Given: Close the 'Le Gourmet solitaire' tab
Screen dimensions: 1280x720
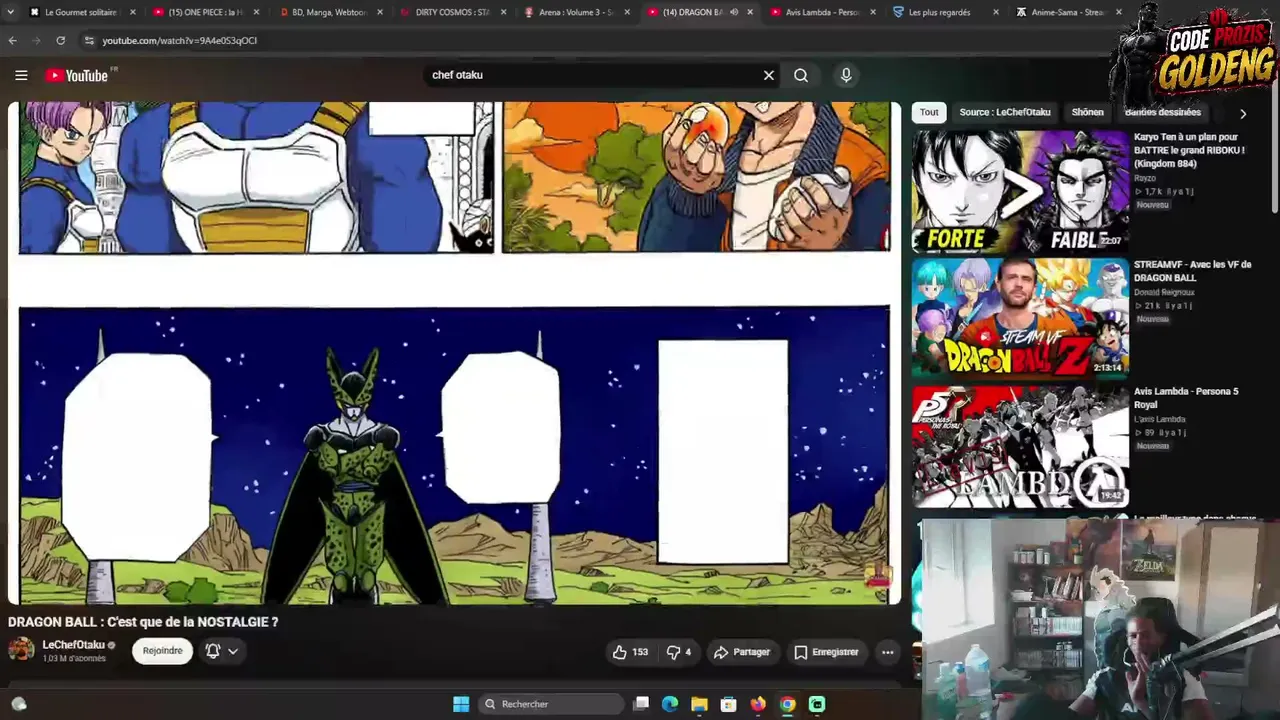Looking at the screenshot, I should pyautogui.click(x=132, y=12).
